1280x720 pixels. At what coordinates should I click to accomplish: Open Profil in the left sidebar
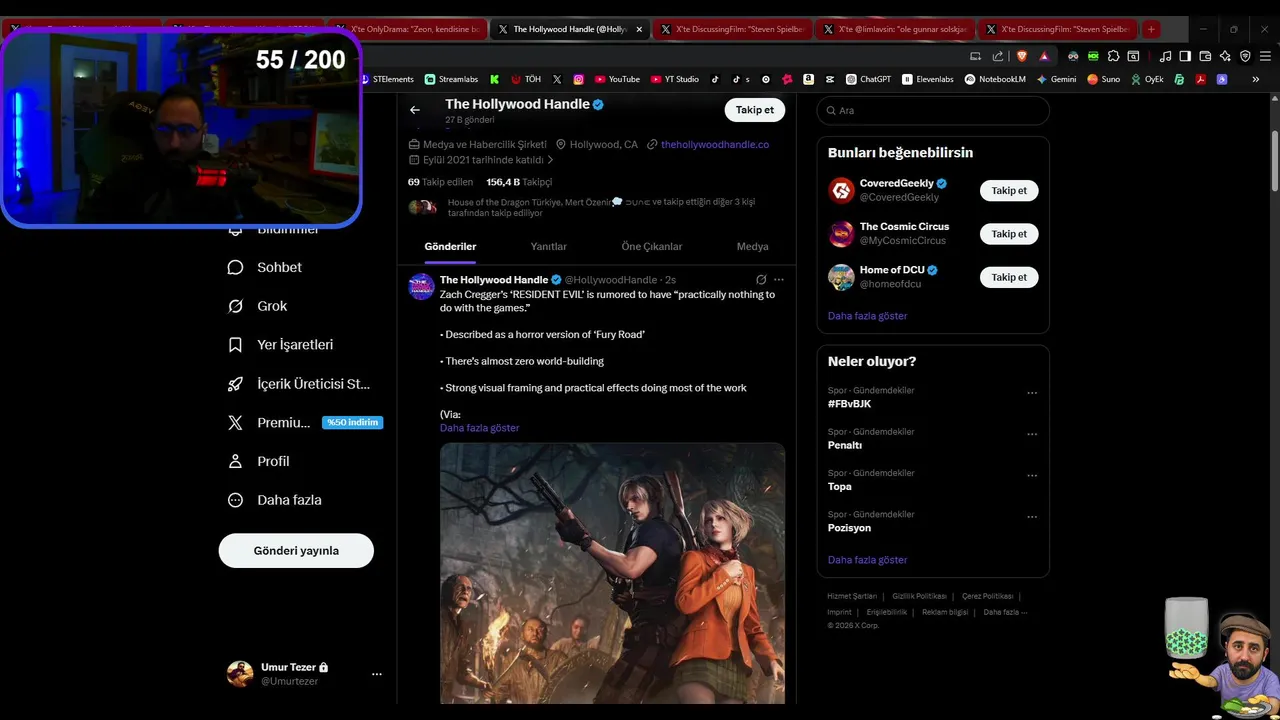click(258, 461)
